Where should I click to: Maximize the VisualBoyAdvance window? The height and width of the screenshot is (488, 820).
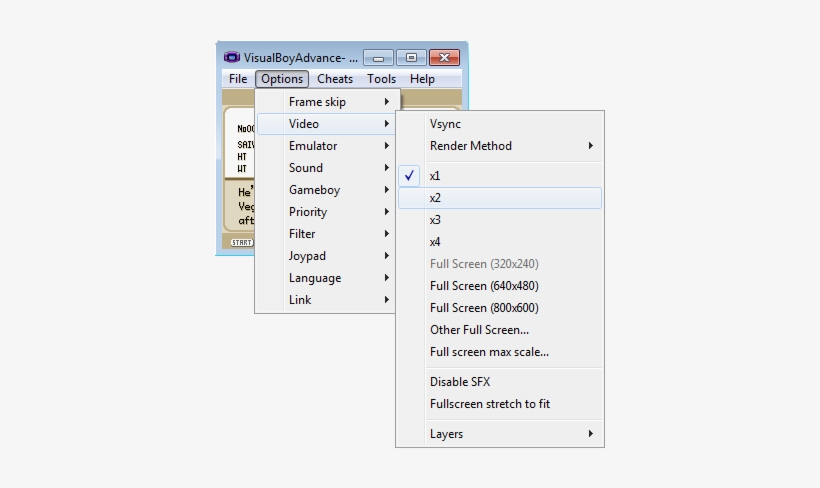[411, 58]
